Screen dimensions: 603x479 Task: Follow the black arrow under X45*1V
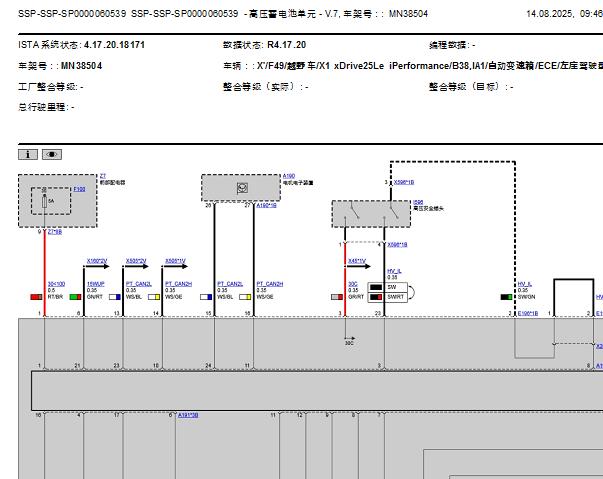358,266
